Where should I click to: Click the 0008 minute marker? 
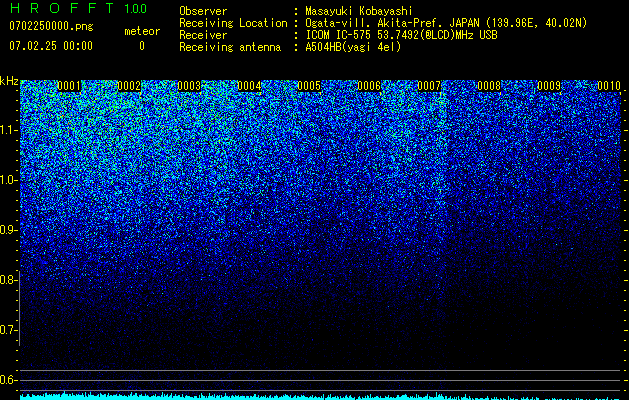point(489,86)
